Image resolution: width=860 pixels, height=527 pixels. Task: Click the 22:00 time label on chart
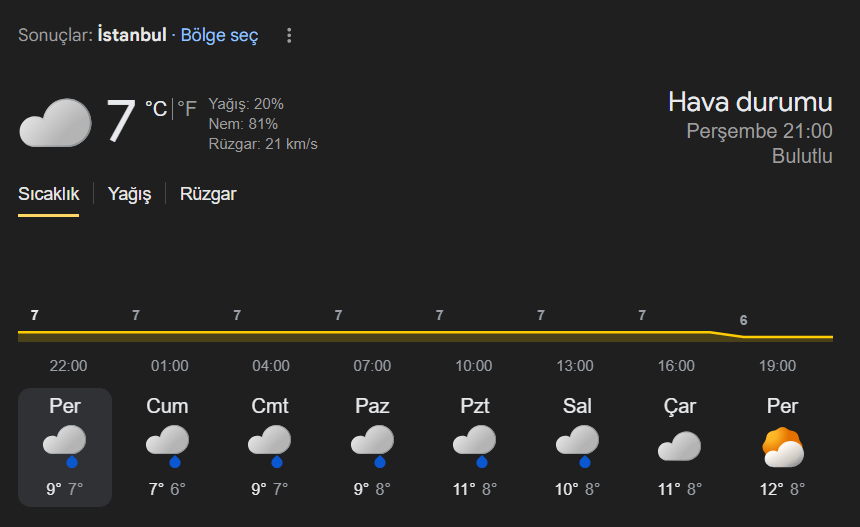(68, 366)
